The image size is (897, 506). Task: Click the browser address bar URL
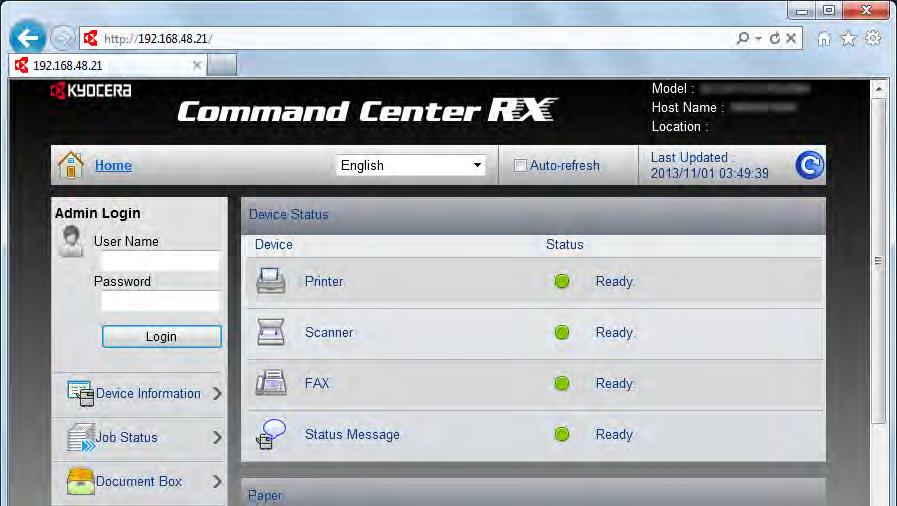coord(158,39)
